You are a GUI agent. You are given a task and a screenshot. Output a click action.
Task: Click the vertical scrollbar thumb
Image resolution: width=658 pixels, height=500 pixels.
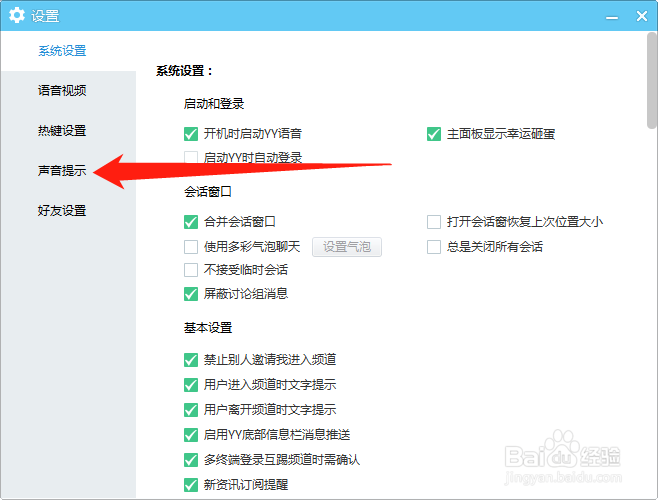[x=651, y=80]
